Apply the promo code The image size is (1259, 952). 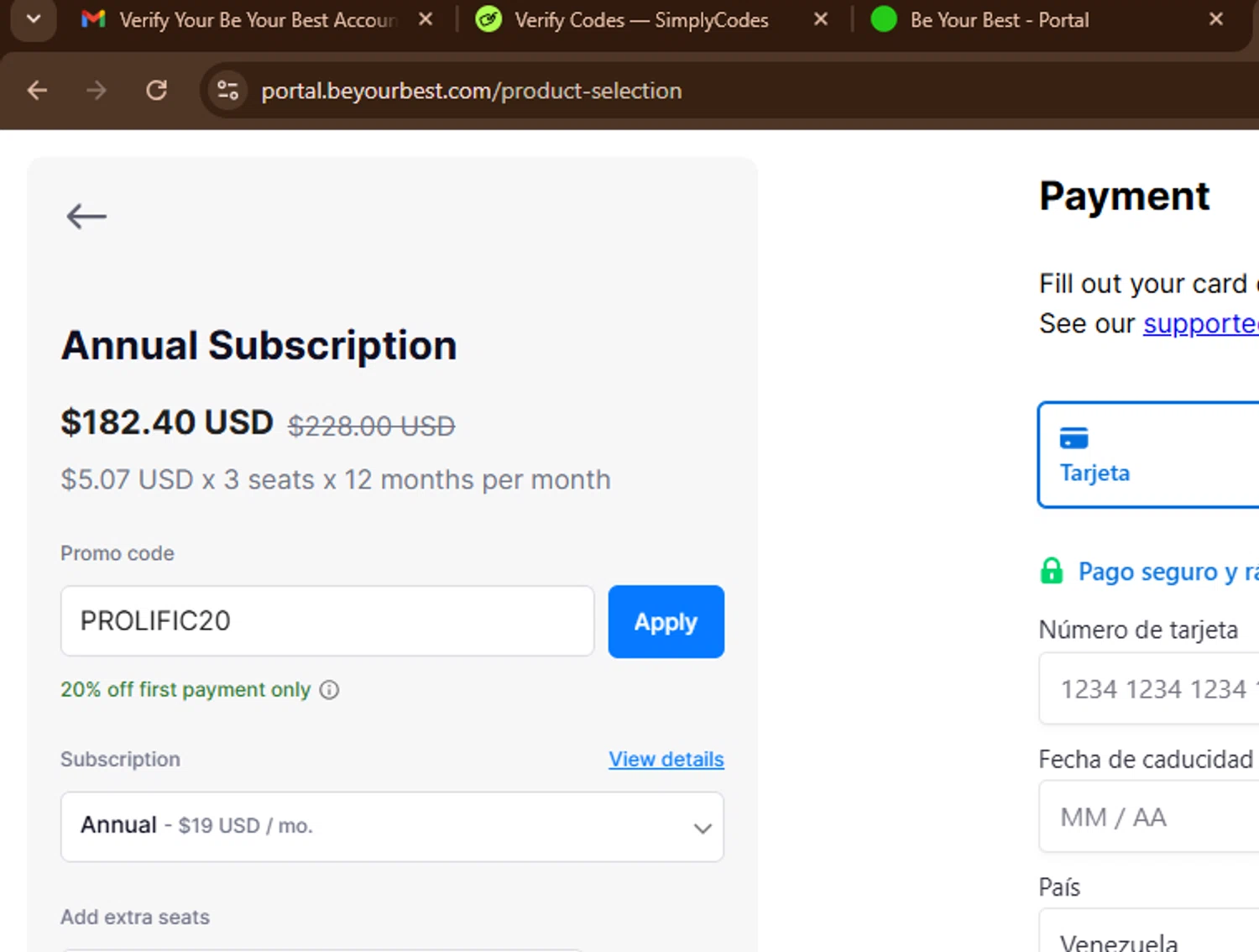click(666, 621)
